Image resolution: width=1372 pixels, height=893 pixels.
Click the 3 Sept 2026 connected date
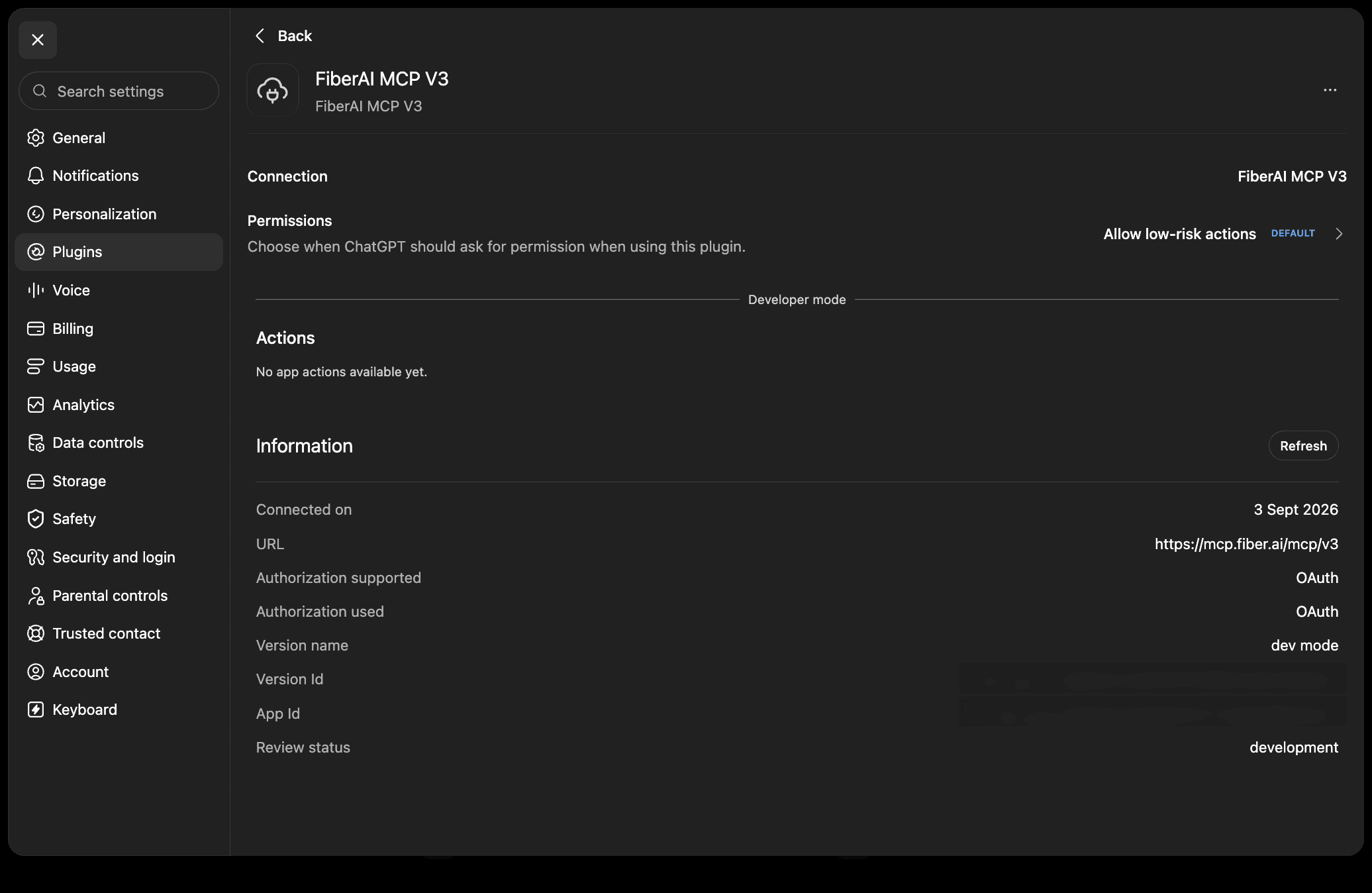(1296, 509)
